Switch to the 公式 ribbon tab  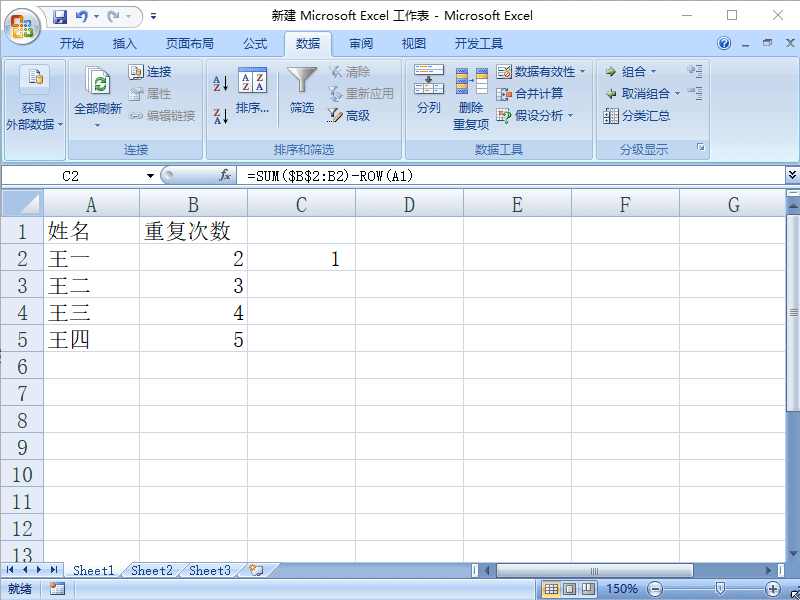point(255,43)
